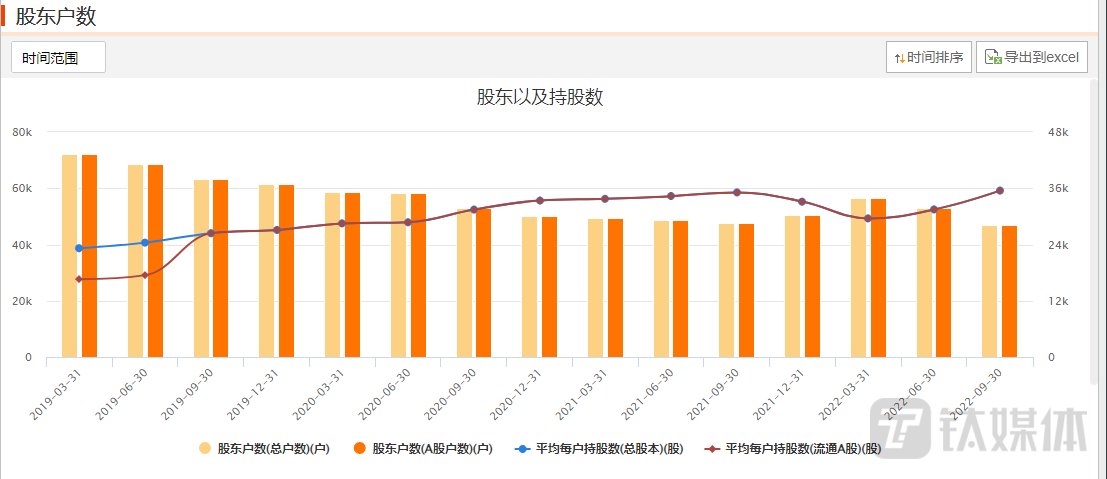
Task: Click right axis value 48k
Action: pyautogui.click(x=1057, y=132)
